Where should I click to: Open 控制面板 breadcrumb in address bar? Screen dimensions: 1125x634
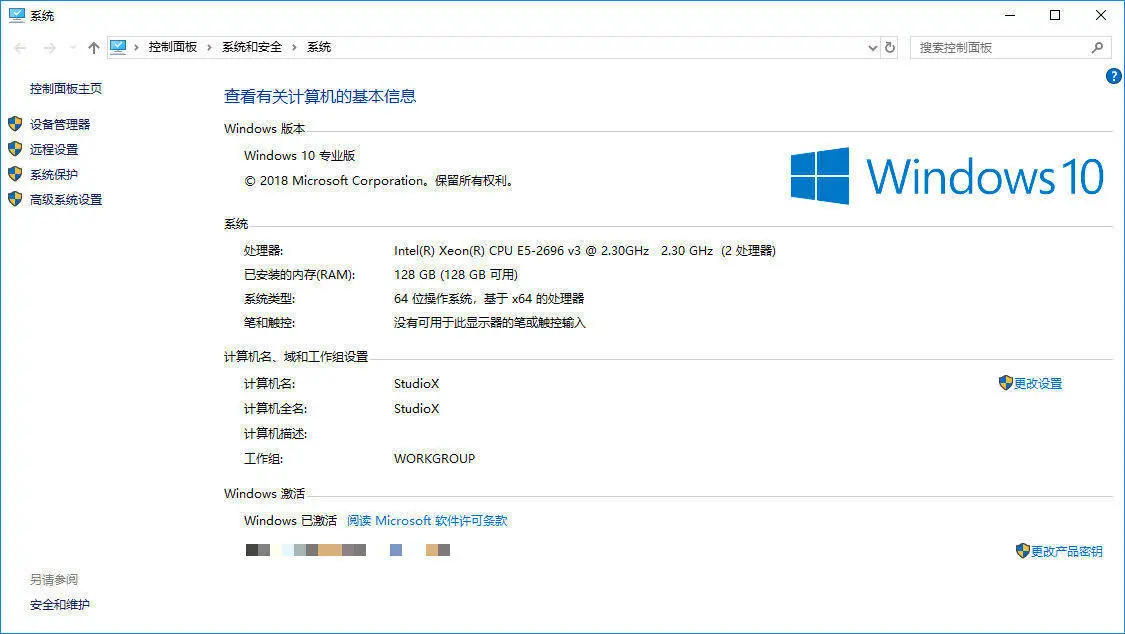(173, 47)
